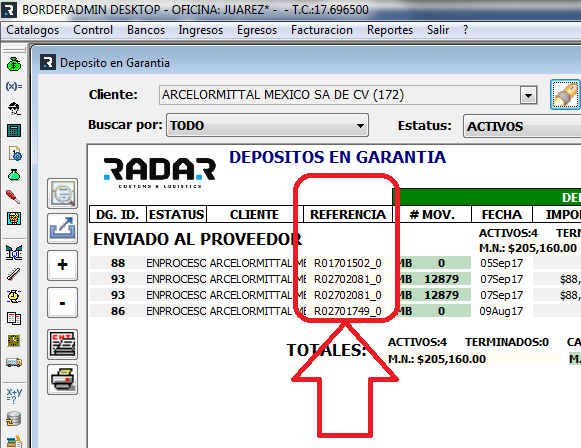Click the delivery truck sidebar icon
This screenshot has height=448, width=581.
14,362
